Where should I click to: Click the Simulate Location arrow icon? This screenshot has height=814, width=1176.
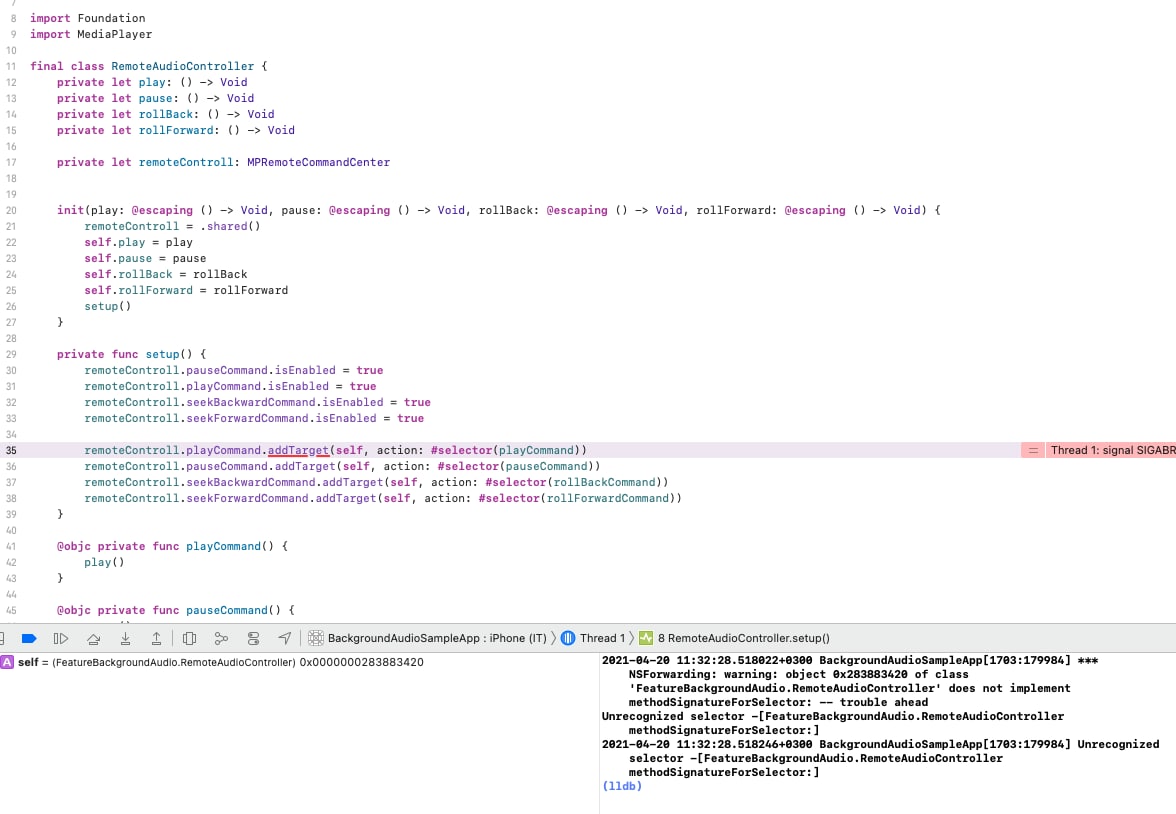pyautogui.click(x=285, y=638)
